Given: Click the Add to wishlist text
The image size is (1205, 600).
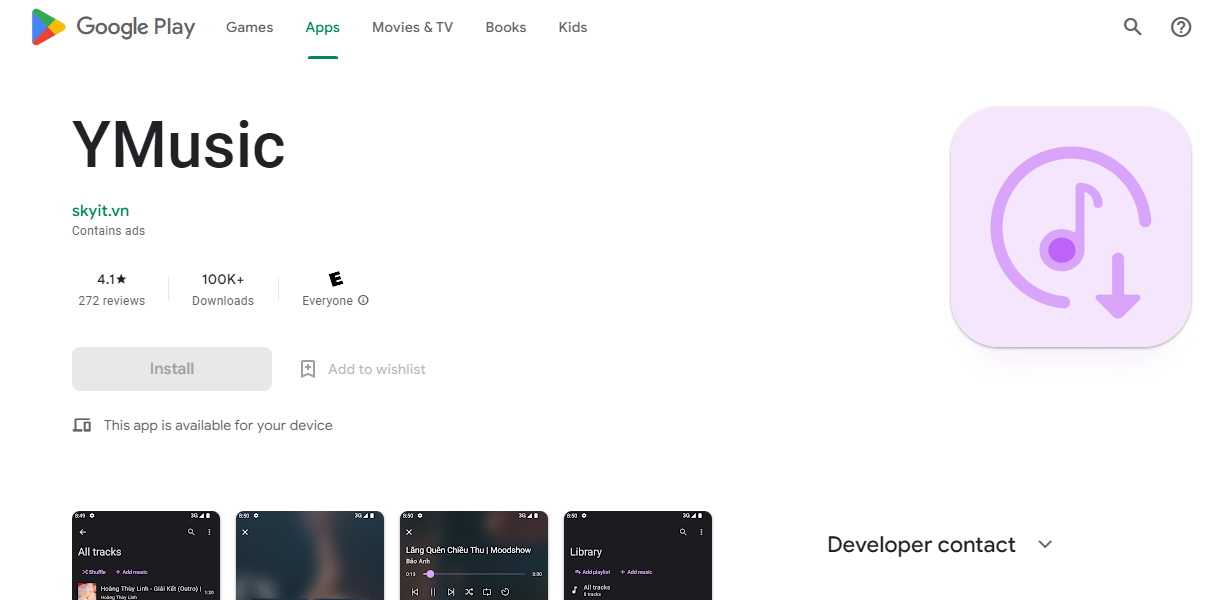Looking at the screenshot, I should point(377,369).
